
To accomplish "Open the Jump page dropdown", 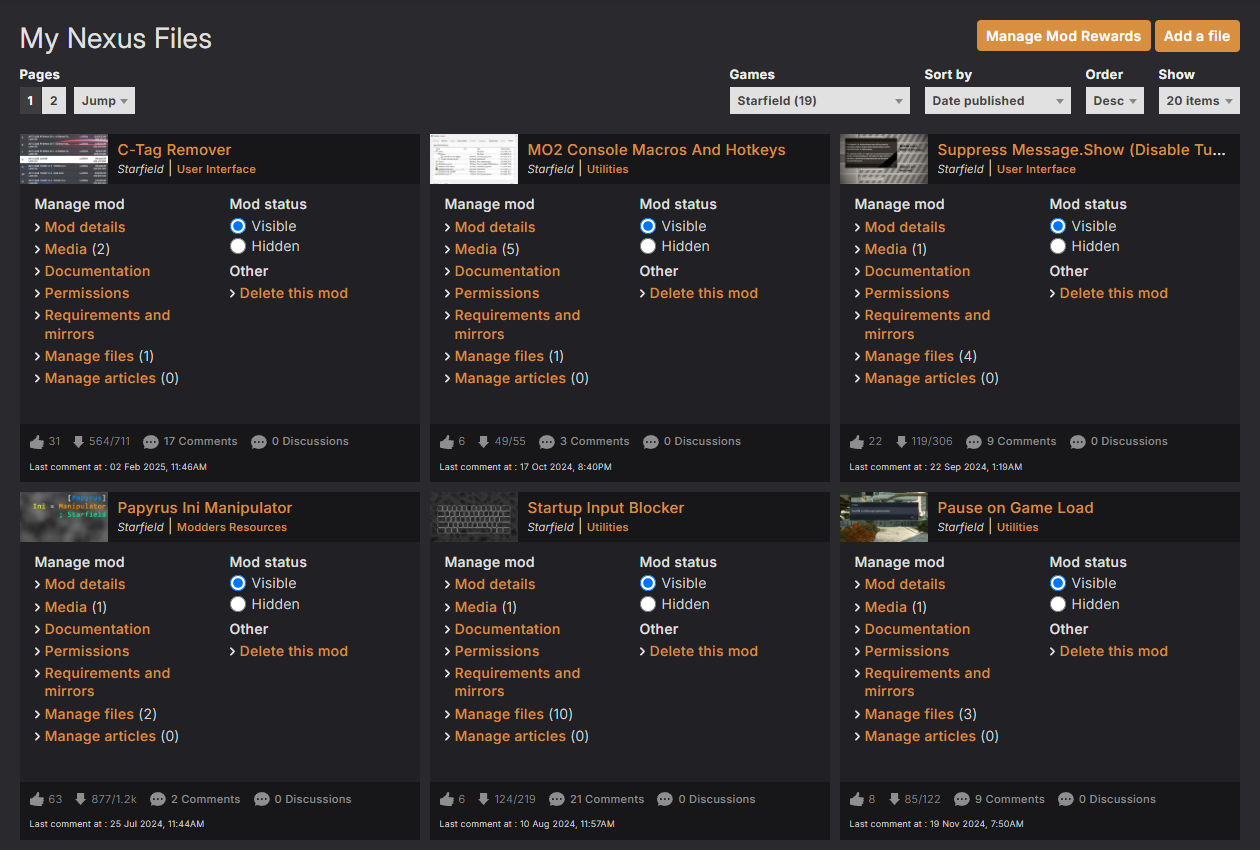I will click(x=104, y=101).
